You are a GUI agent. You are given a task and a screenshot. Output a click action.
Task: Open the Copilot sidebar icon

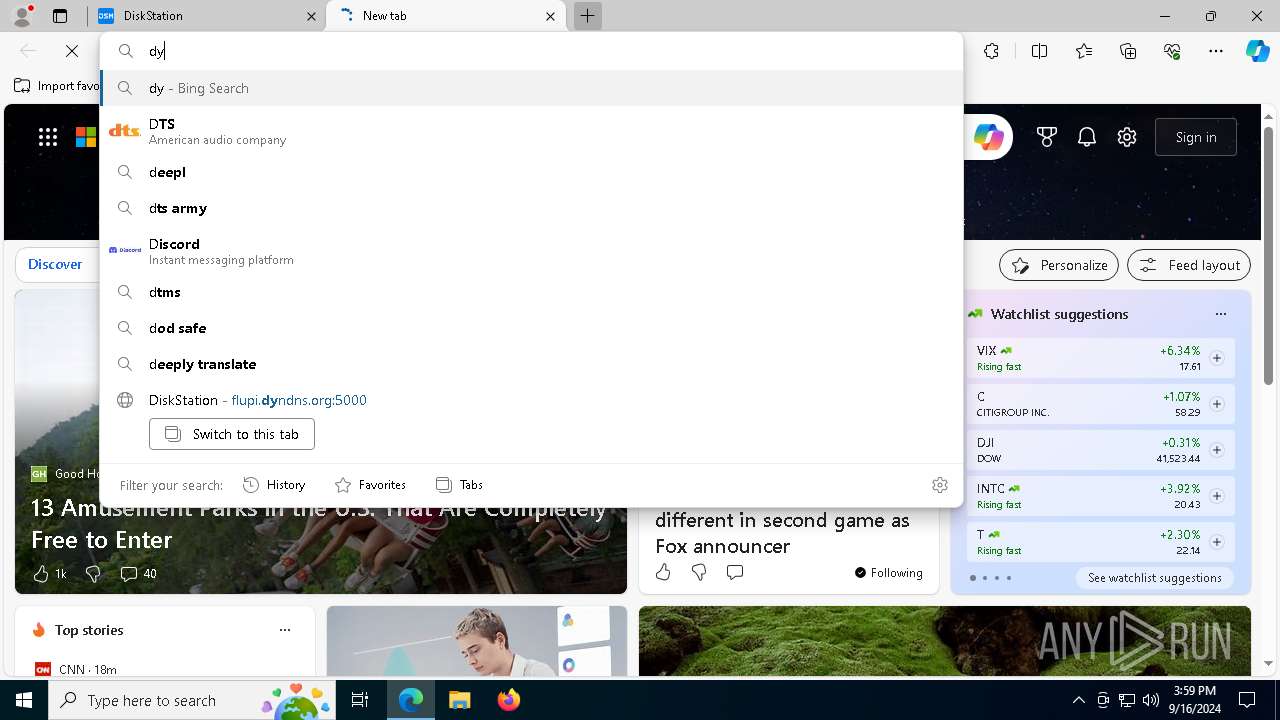1257,51
